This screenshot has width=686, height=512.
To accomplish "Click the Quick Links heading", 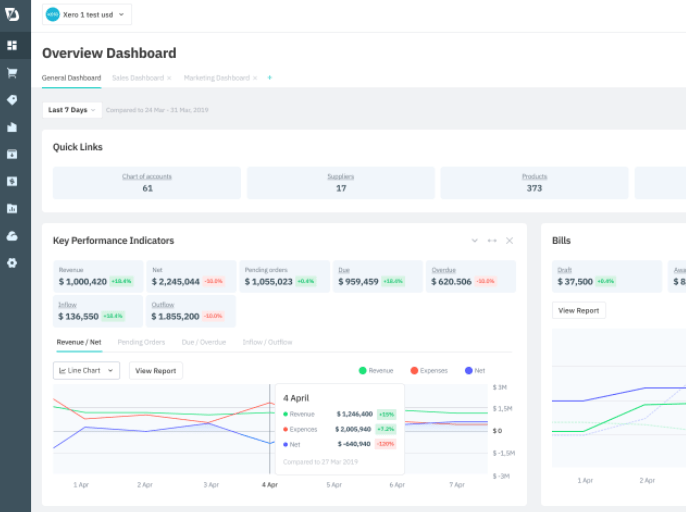I will coord(77,147).
